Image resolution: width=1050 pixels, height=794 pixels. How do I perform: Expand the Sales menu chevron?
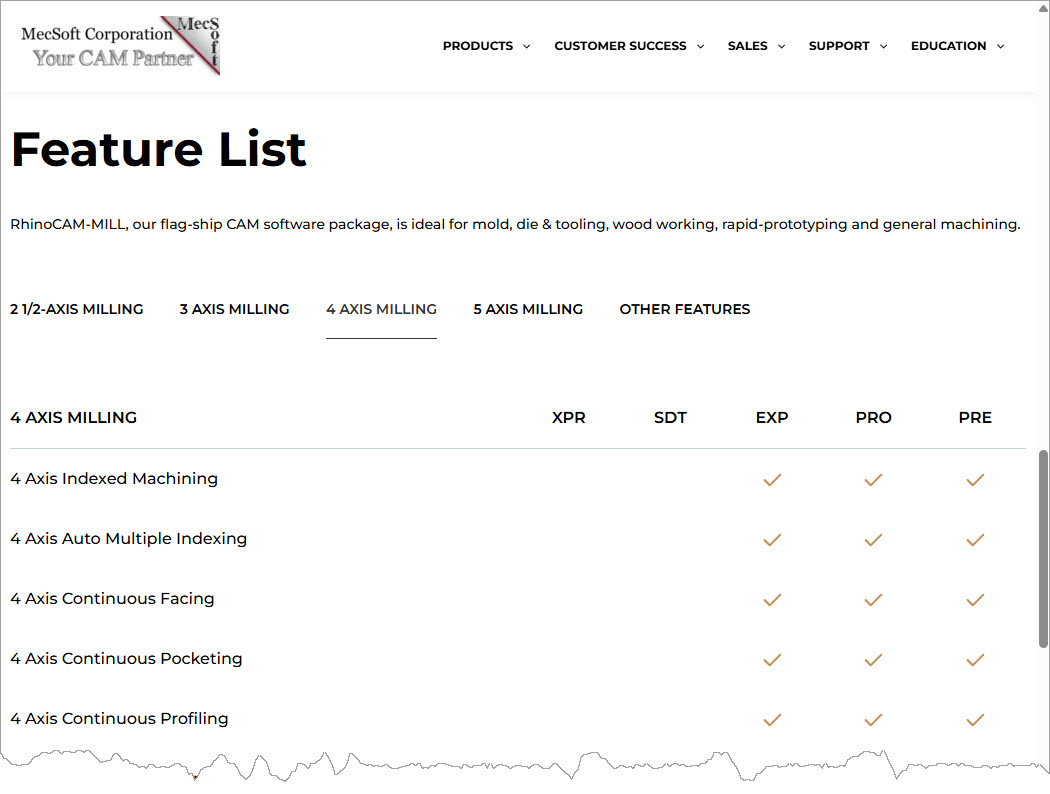pos(781,47)
